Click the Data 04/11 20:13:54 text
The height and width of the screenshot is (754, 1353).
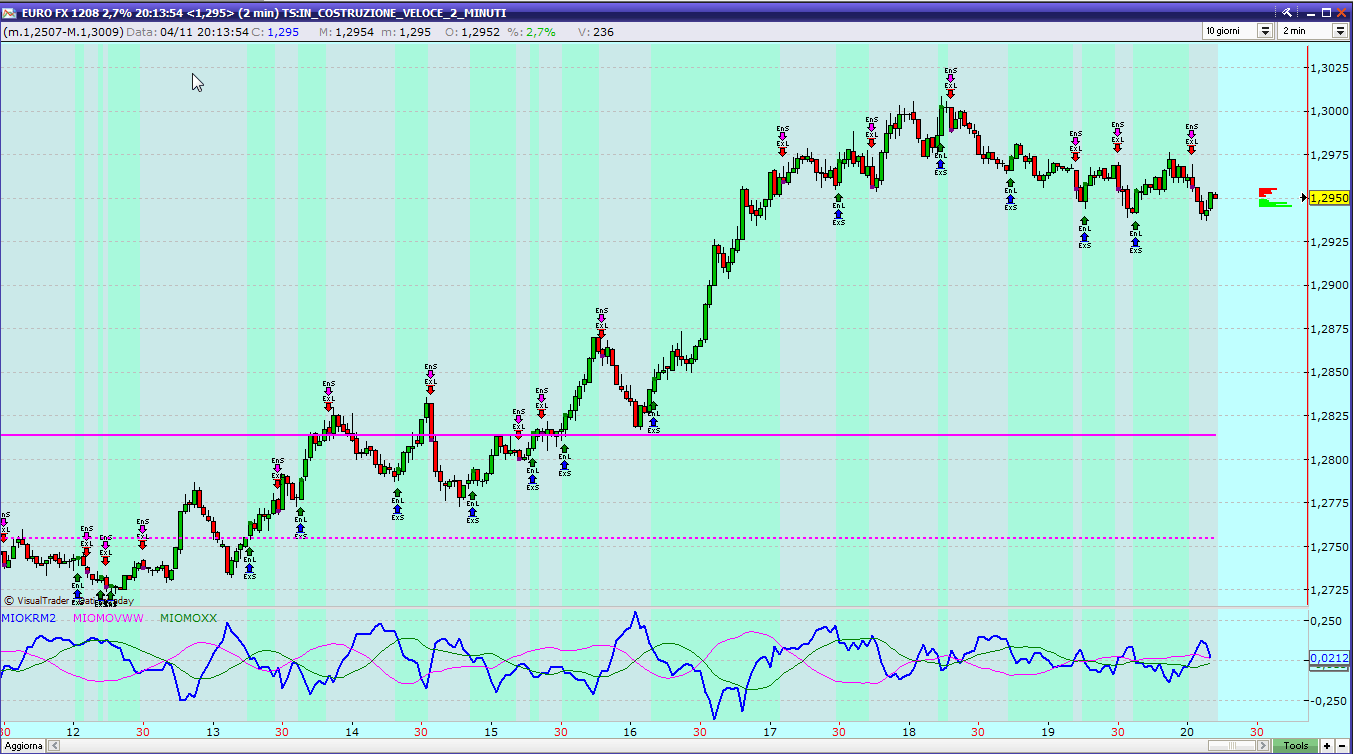188,32
